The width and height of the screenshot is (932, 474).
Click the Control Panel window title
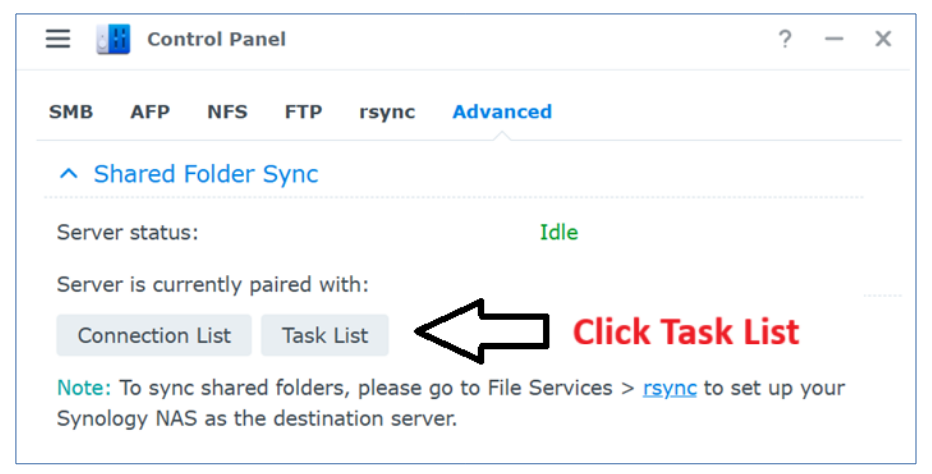coord(216,39)
